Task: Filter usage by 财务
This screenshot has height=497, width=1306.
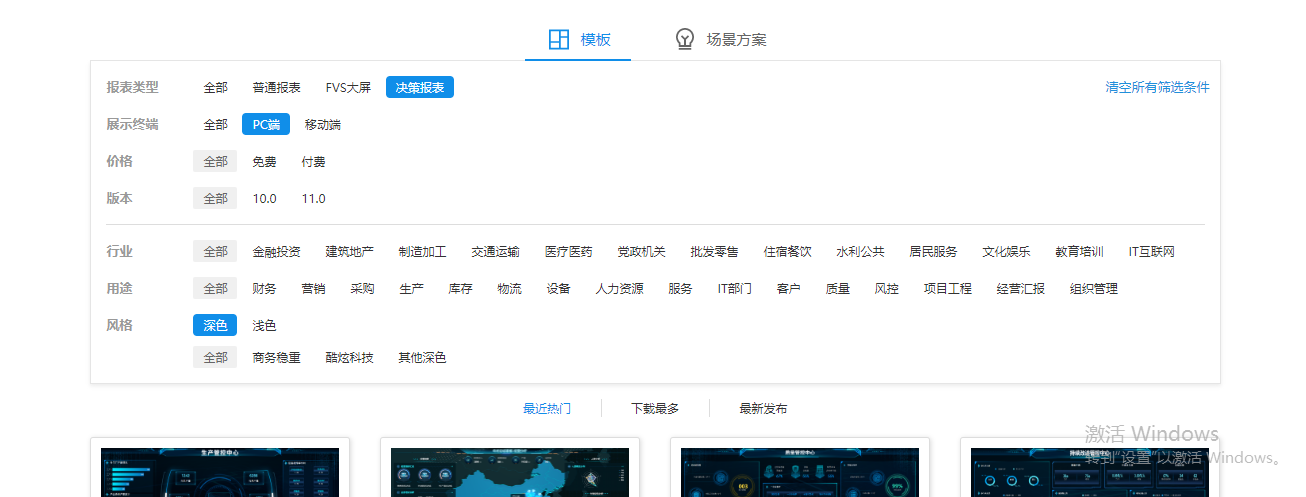Action: 264,288
